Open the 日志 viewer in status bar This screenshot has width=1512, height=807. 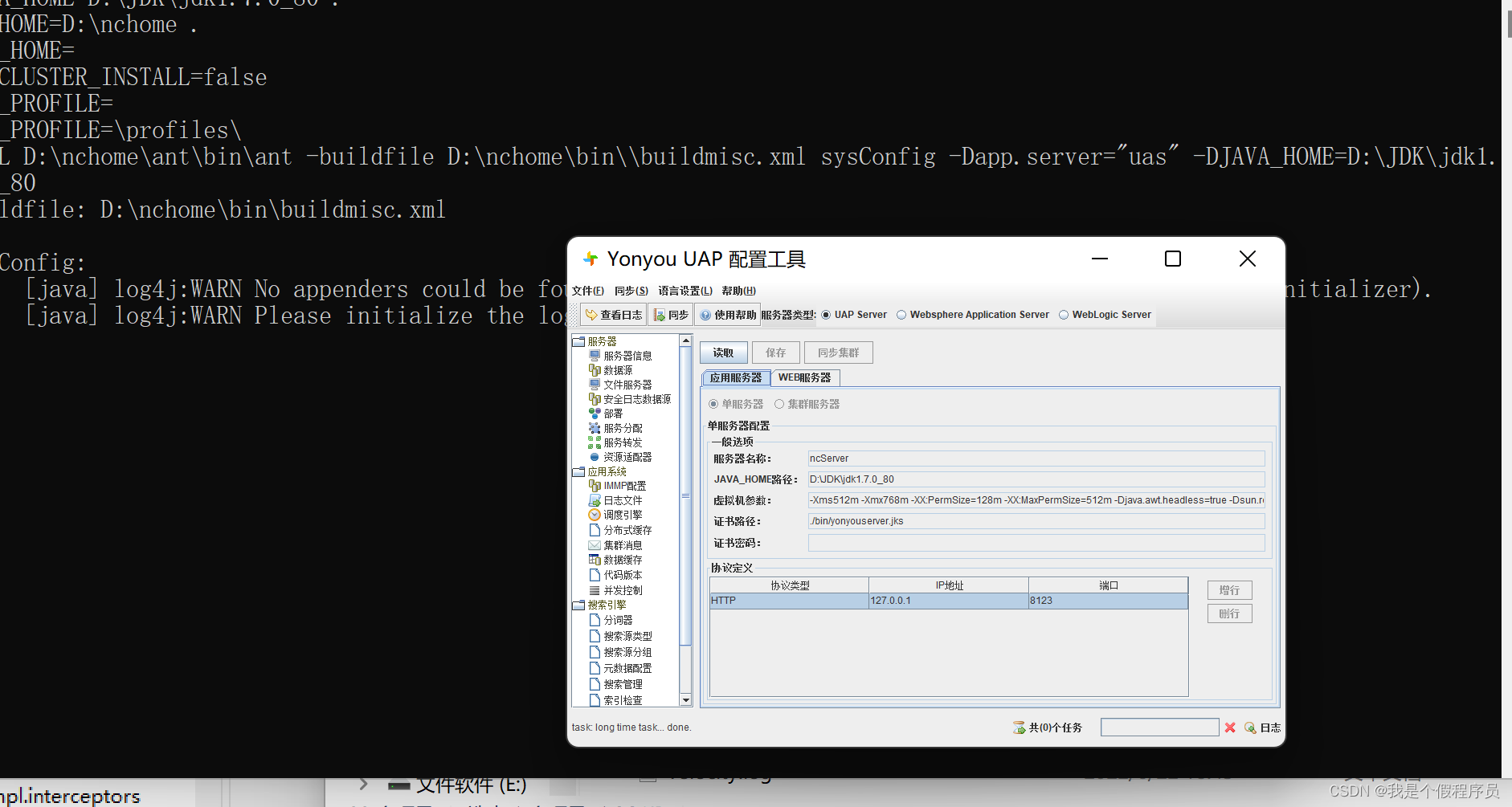coord(1263,728)
